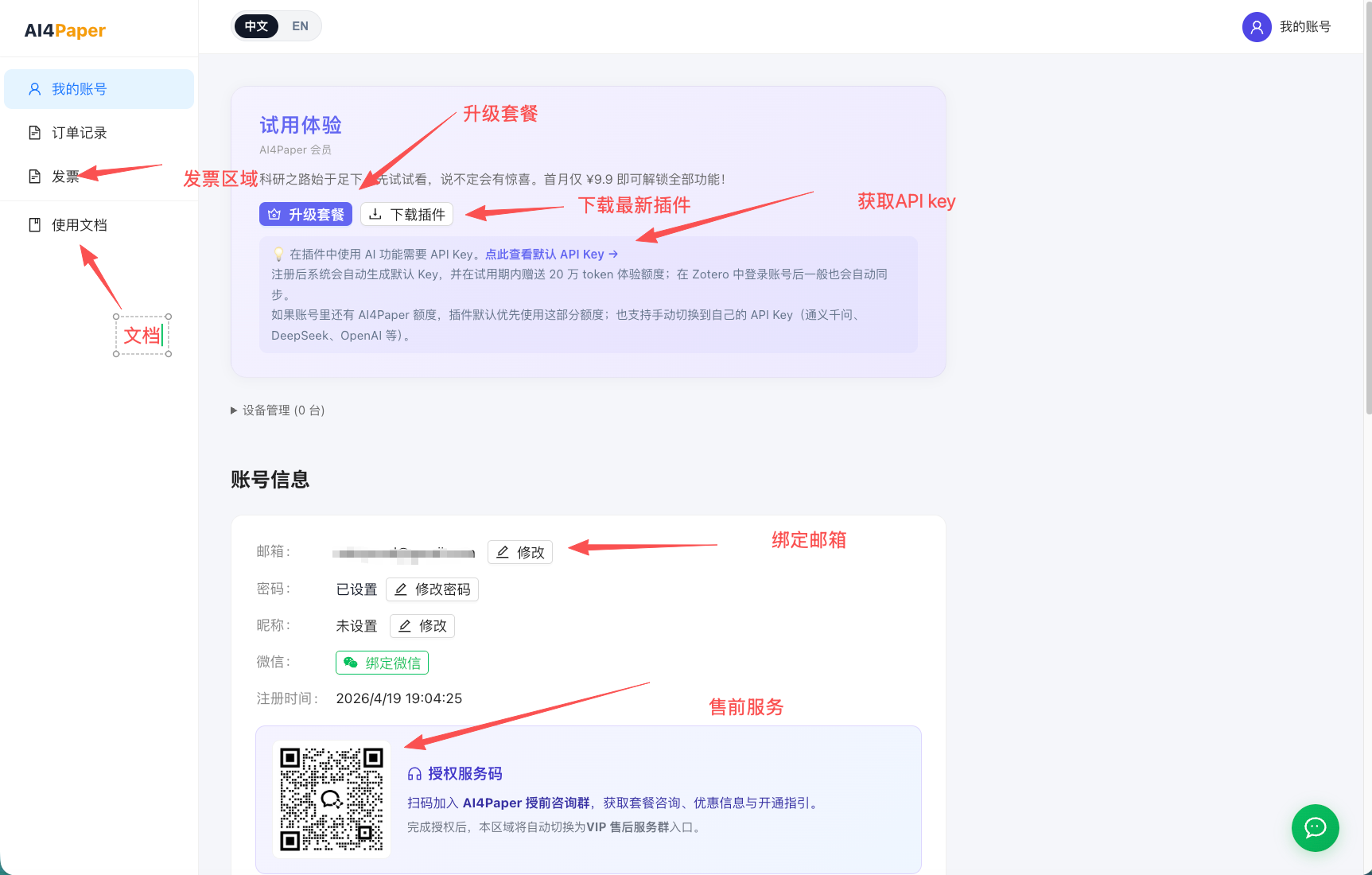Click the 账号信息 heading
The height and width of the screenshot is (875, 1372).
(270, 480)
